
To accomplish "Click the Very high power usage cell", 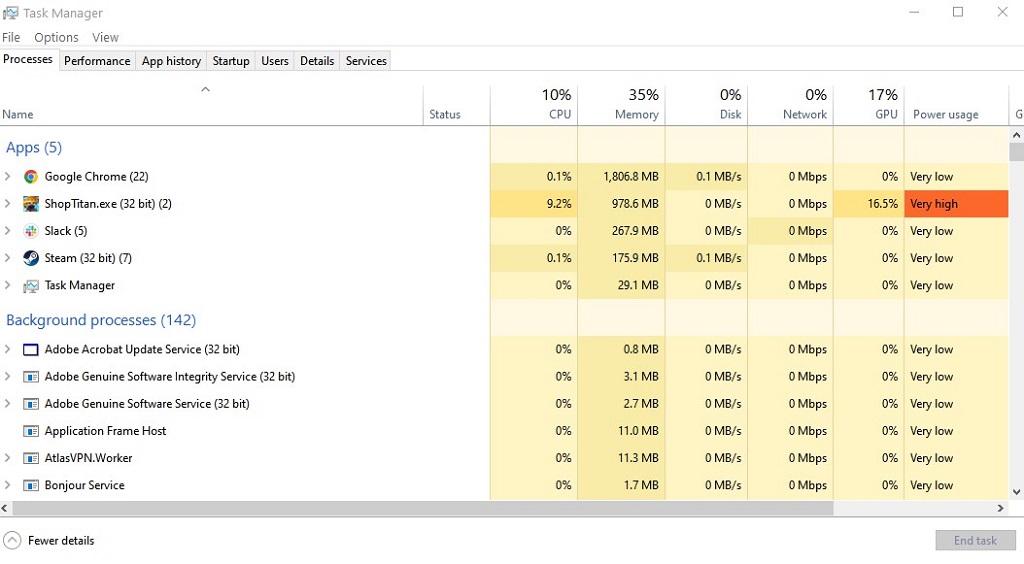I will (957, 204).
